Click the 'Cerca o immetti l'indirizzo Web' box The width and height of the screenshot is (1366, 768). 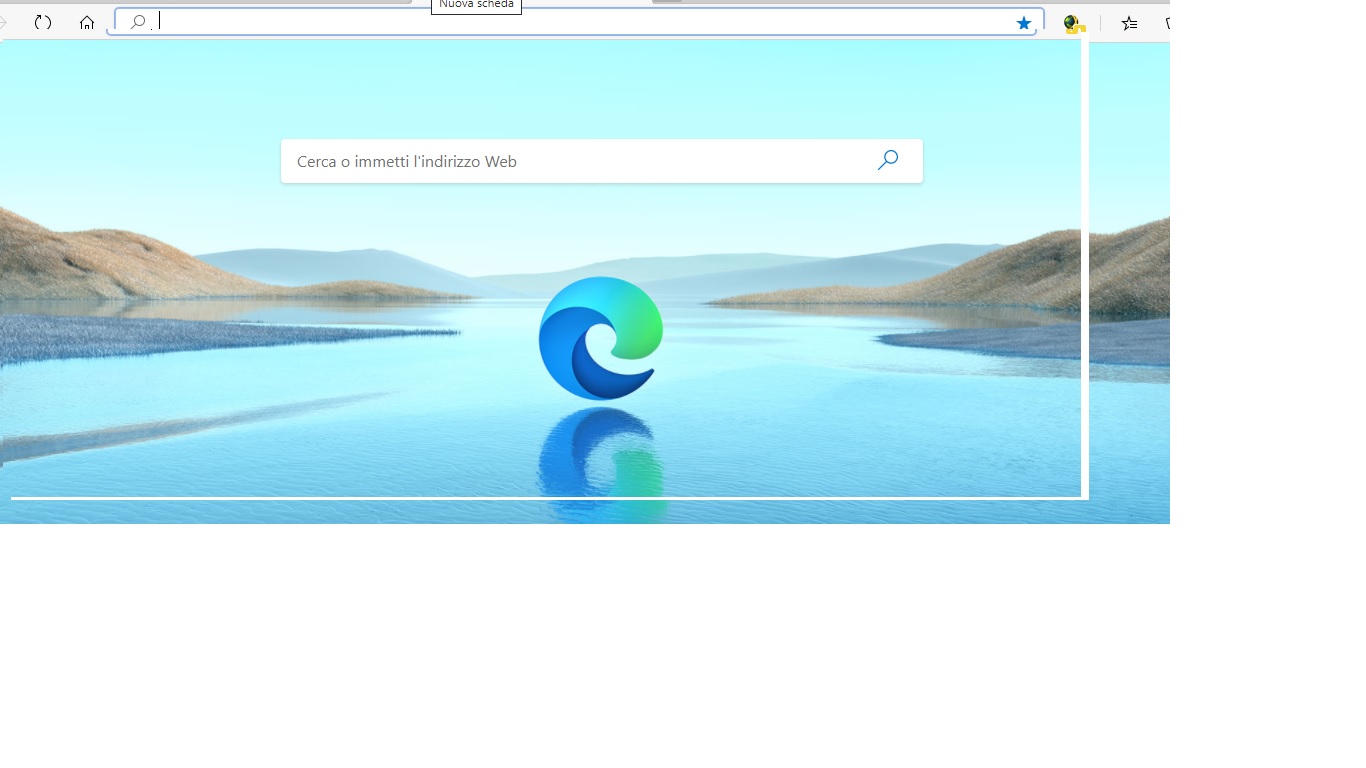[602, 161]
